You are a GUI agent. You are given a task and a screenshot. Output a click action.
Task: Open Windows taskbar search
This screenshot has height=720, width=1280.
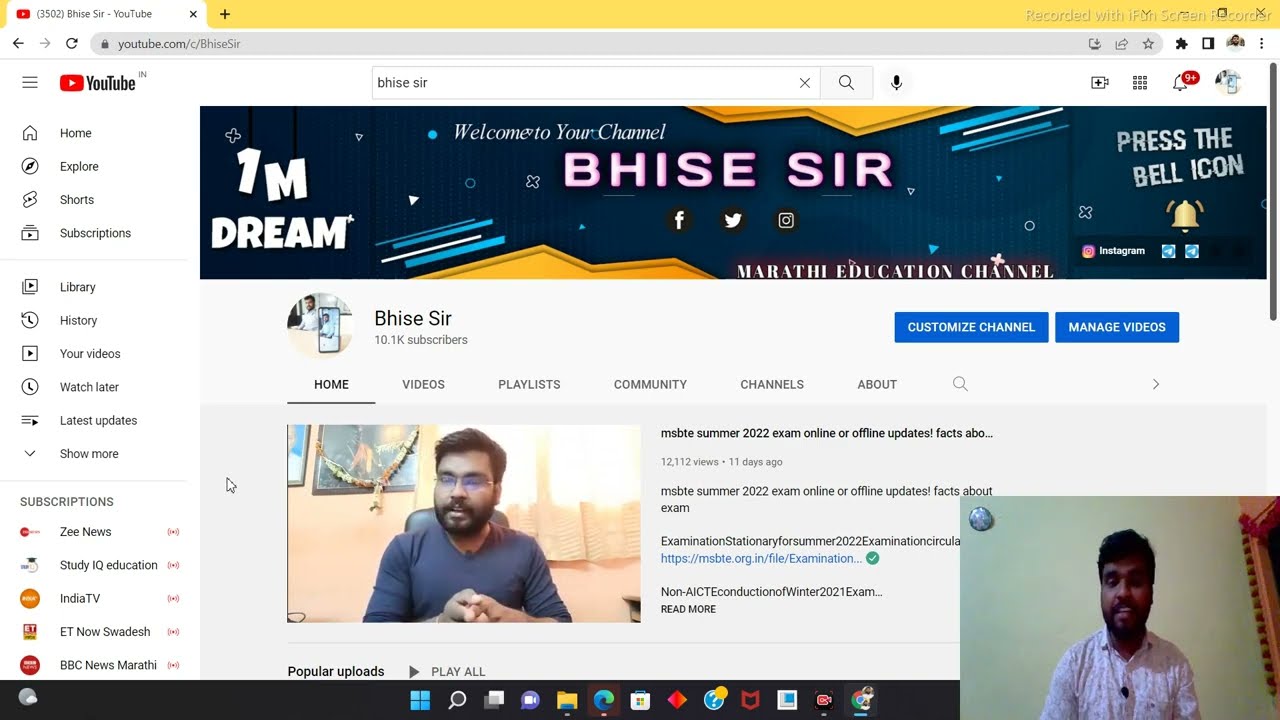457,700
